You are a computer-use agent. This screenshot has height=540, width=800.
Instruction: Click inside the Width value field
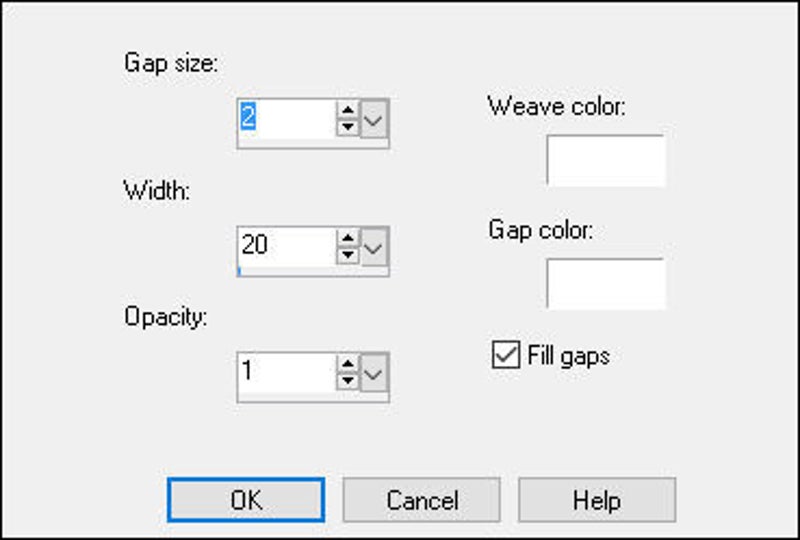[285, 246]
